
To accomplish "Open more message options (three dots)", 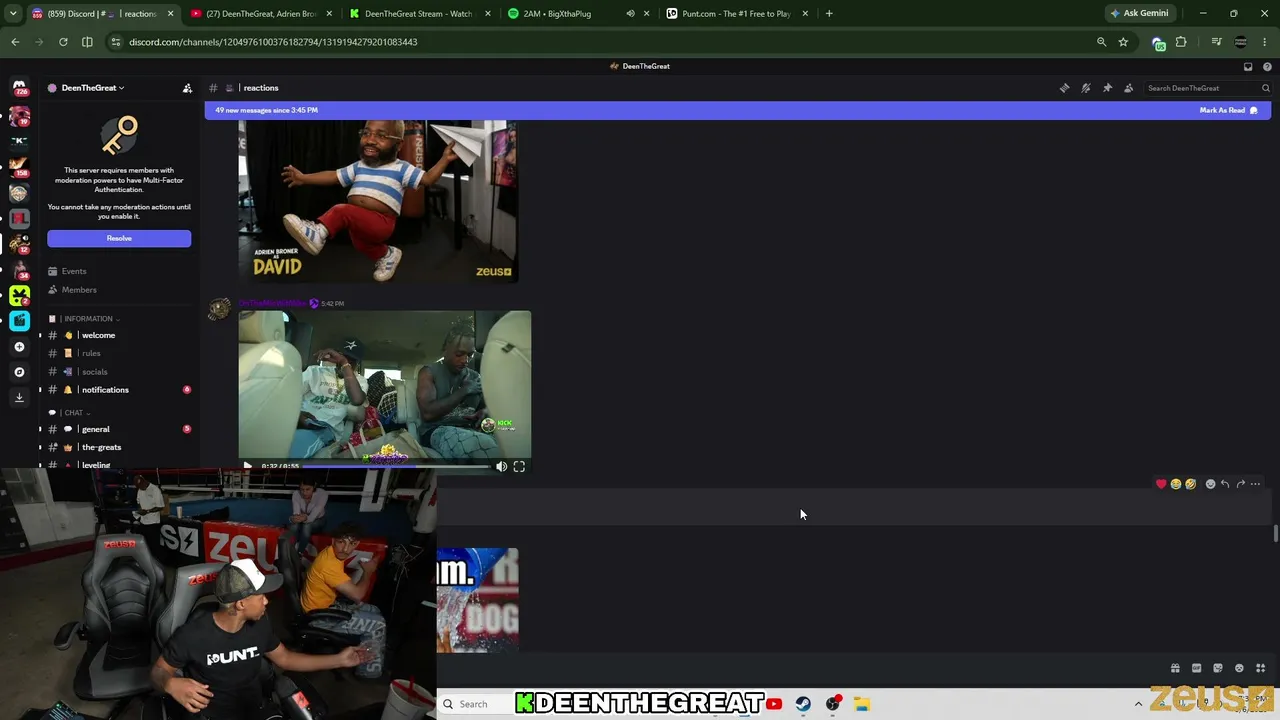I will (x=1255, y=484).
